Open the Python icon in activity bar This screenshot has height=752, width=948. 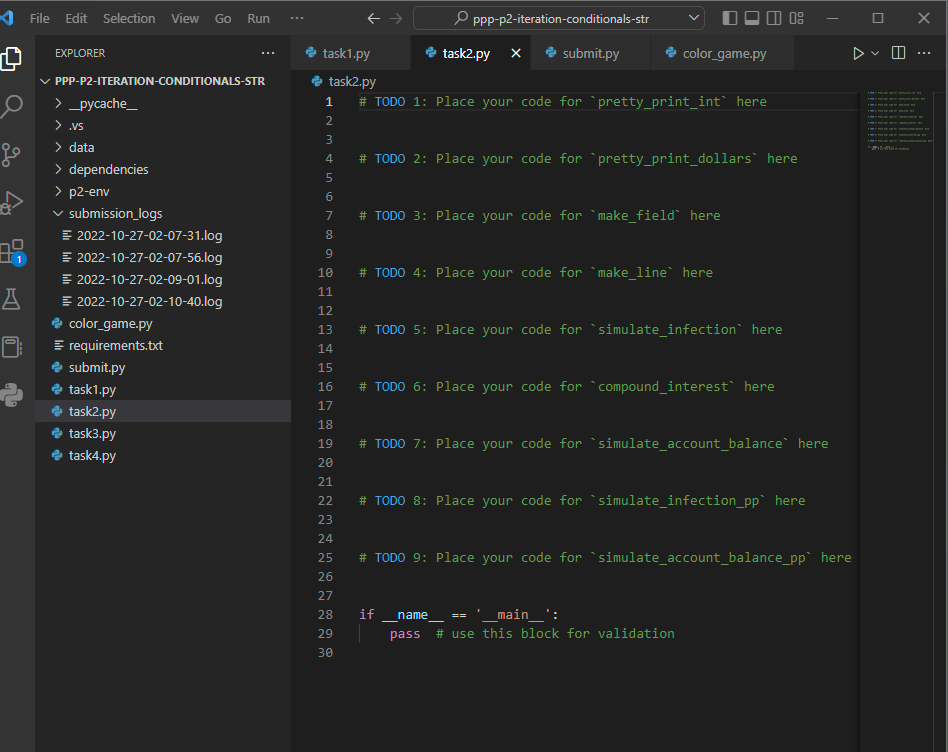point(12,395)
